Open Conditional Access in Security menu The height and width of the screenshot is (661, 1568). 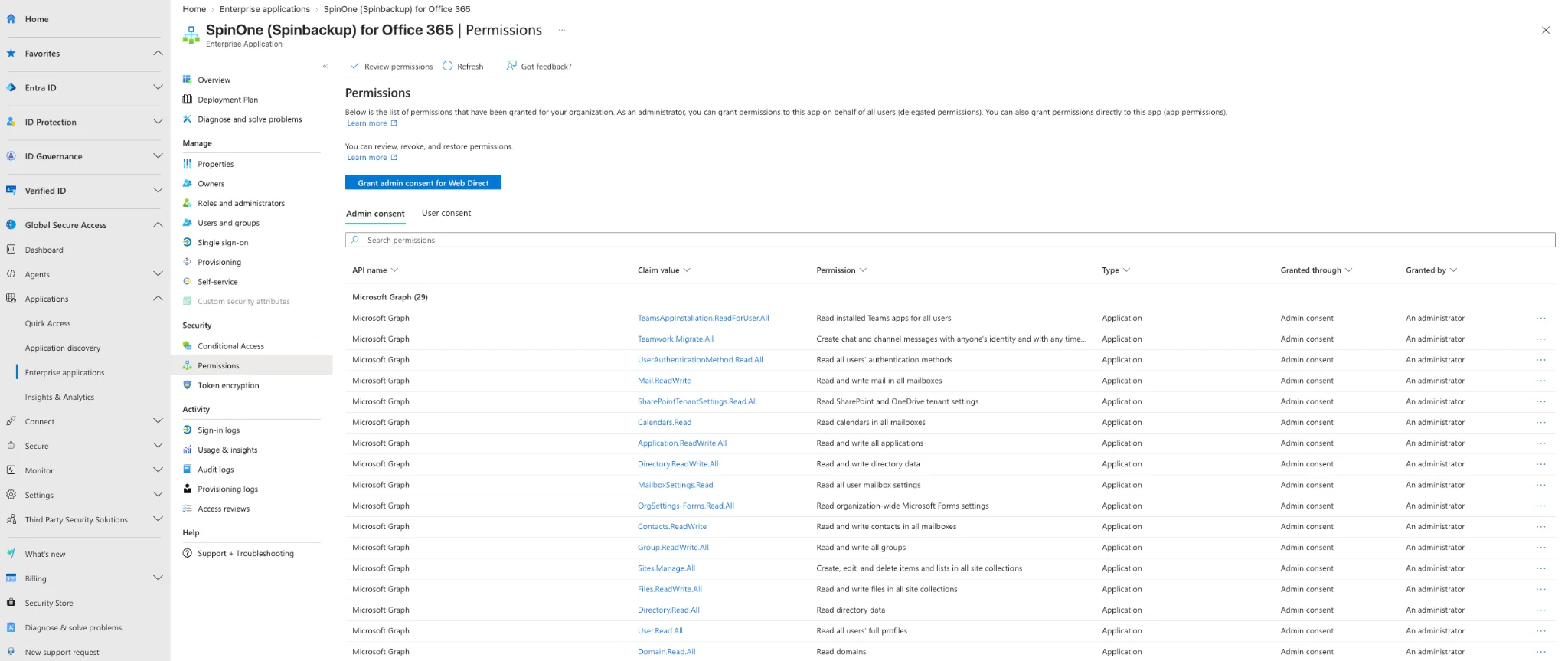point(230,346)
